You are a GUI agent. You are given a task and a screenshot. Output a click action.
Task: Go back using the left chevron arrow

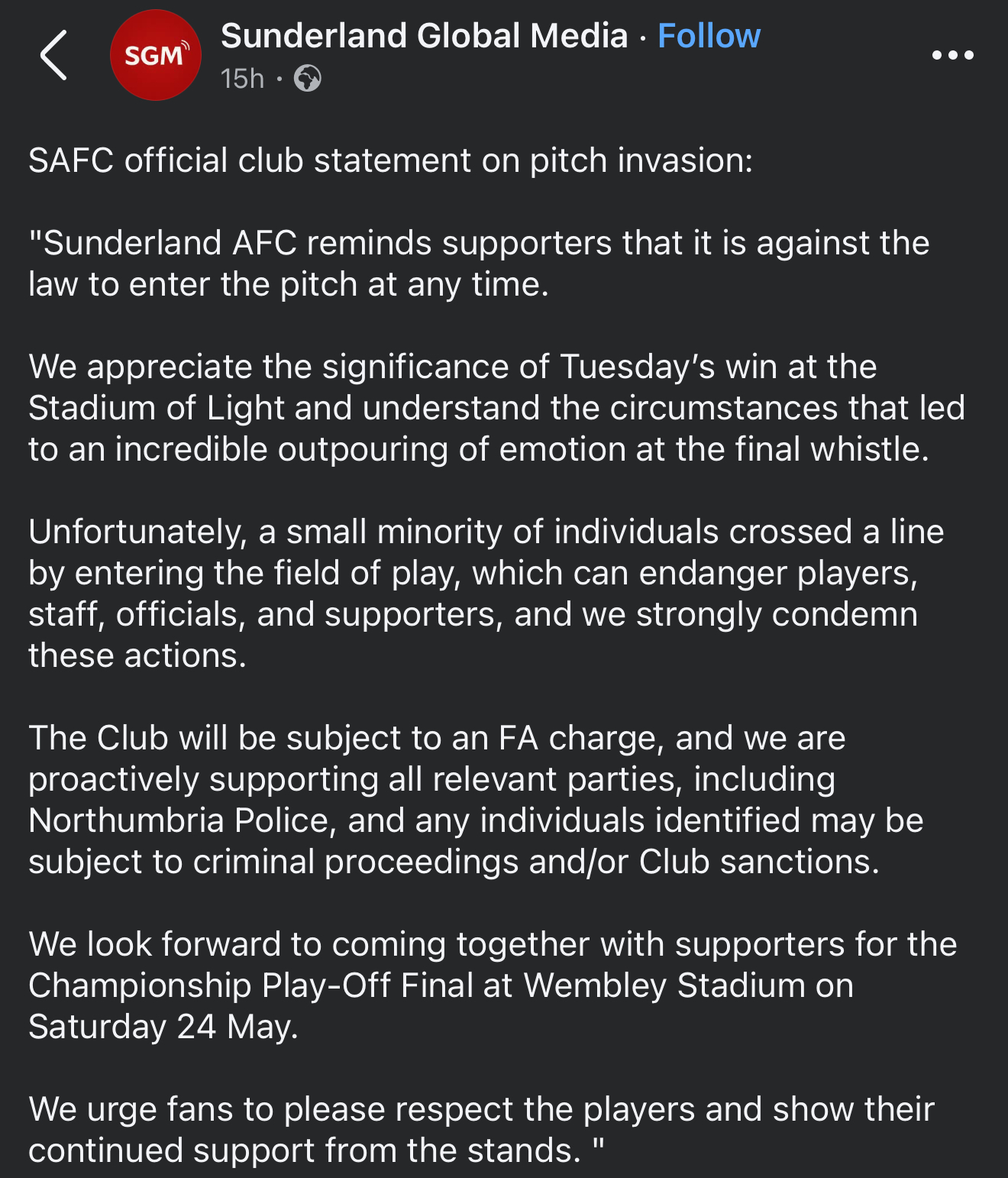[53, 55]
